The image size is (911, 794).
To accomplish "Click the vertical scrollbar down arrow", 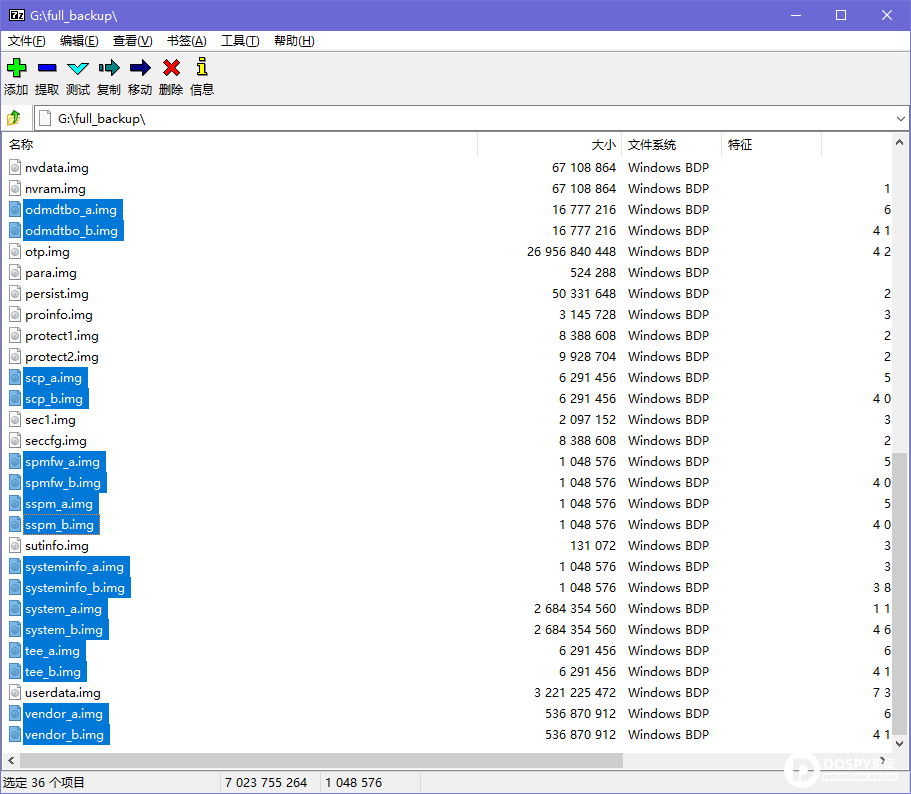I will tap(899, 744).
